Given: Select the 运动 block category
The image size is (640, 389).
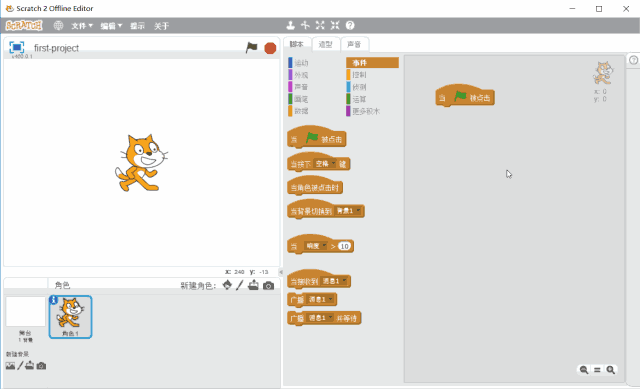Looking at the screenshot, I should (301, 63).
